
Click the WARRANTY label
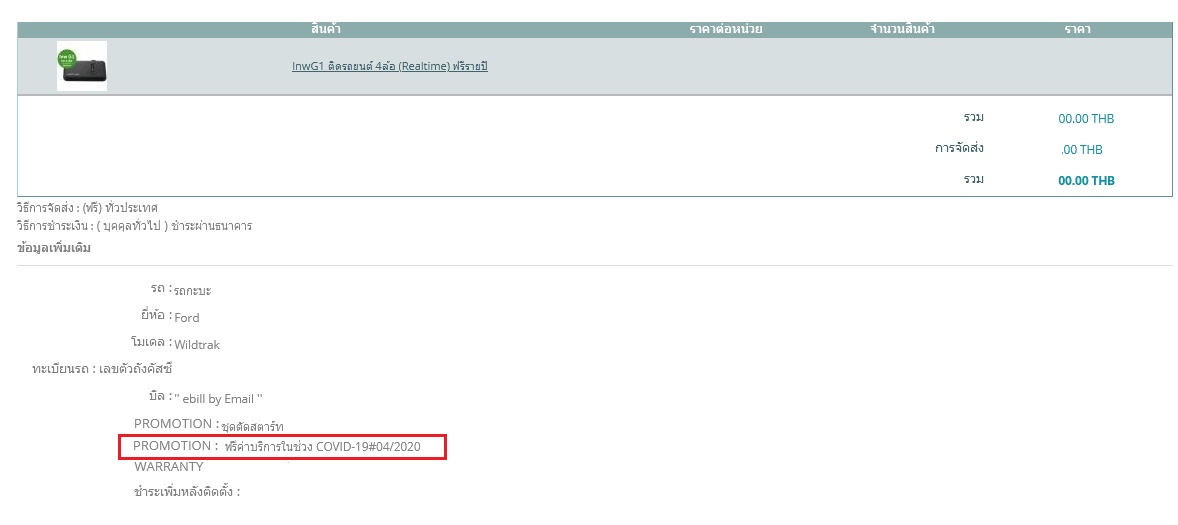pos(168,467)
